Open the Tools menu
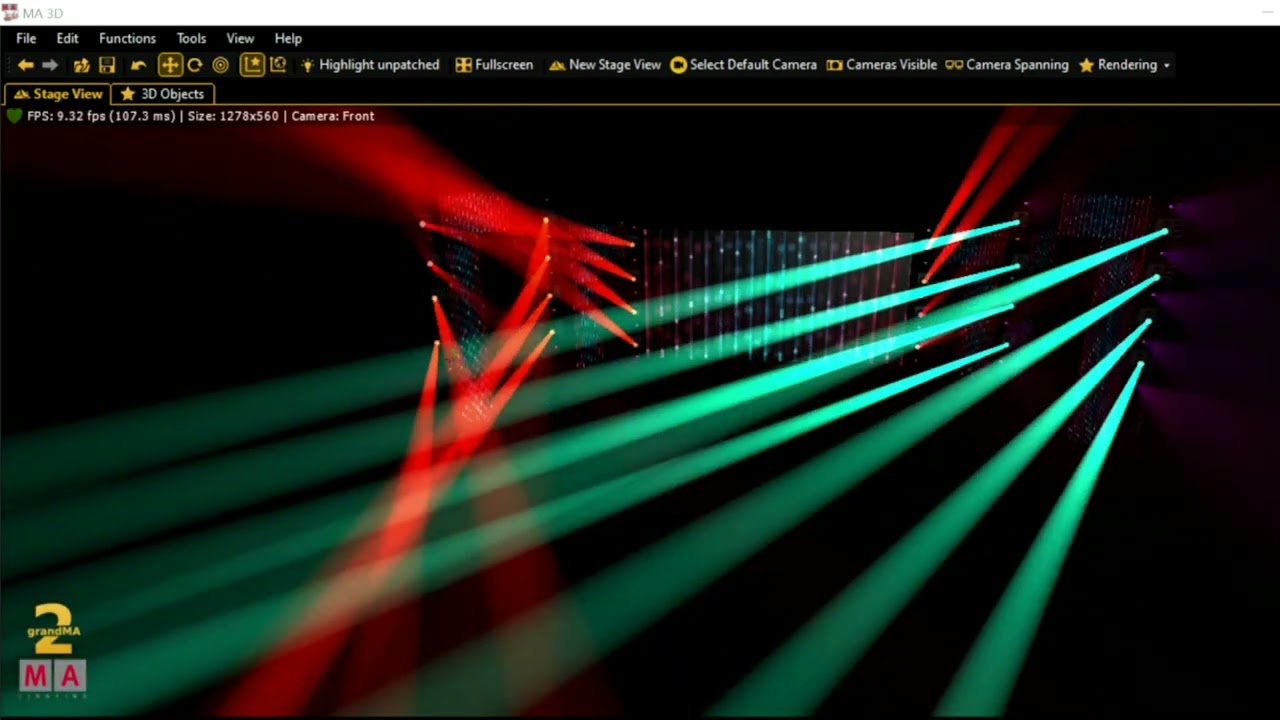 tap(191, 38)
